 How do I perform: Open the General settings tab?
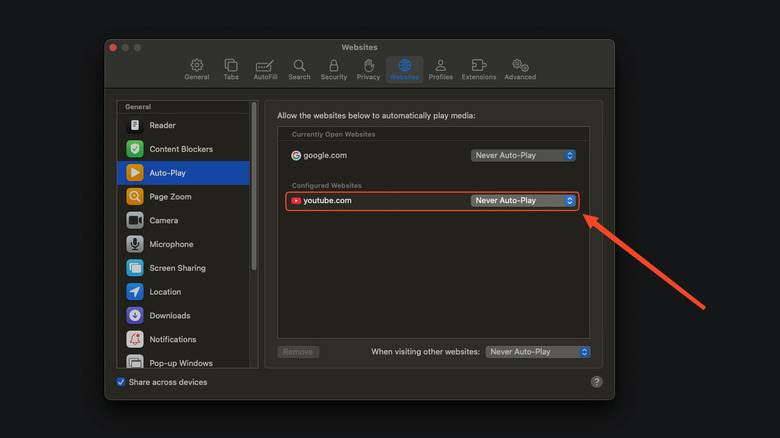(197, 69)
